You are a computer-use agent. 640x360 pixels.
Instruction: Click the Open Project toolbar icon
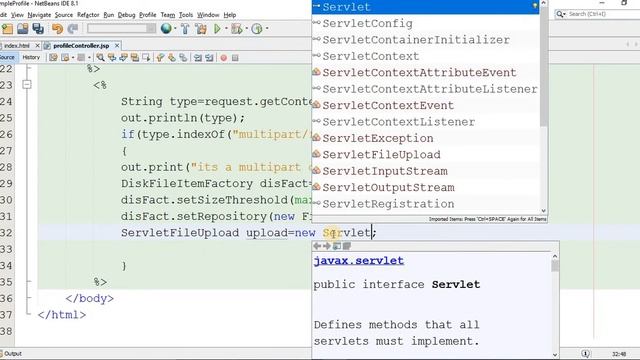click(23, 29)
